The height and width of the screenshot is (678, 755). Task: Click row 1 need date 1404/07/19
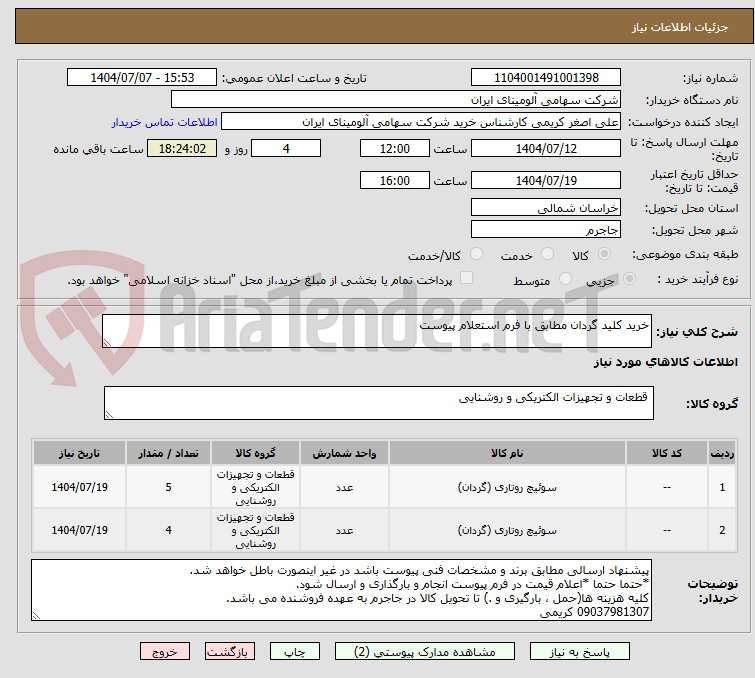[x=79, y=487]
